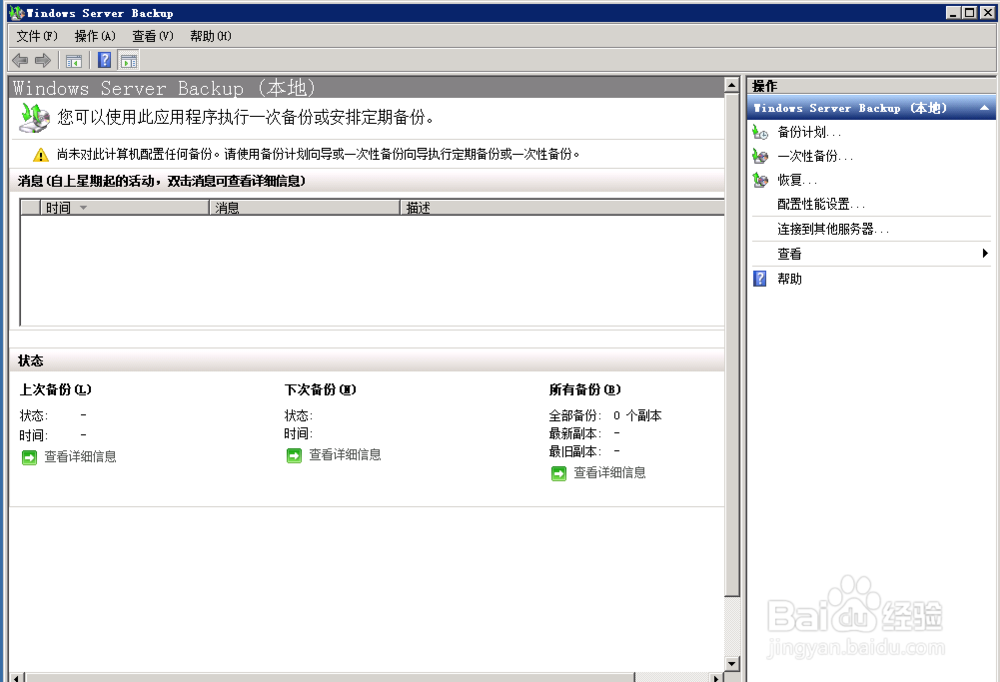Image resolution: width=1000 pixels, height=682 pixels.
Task: Open the 帮助(H) menu
Action: 210,36
